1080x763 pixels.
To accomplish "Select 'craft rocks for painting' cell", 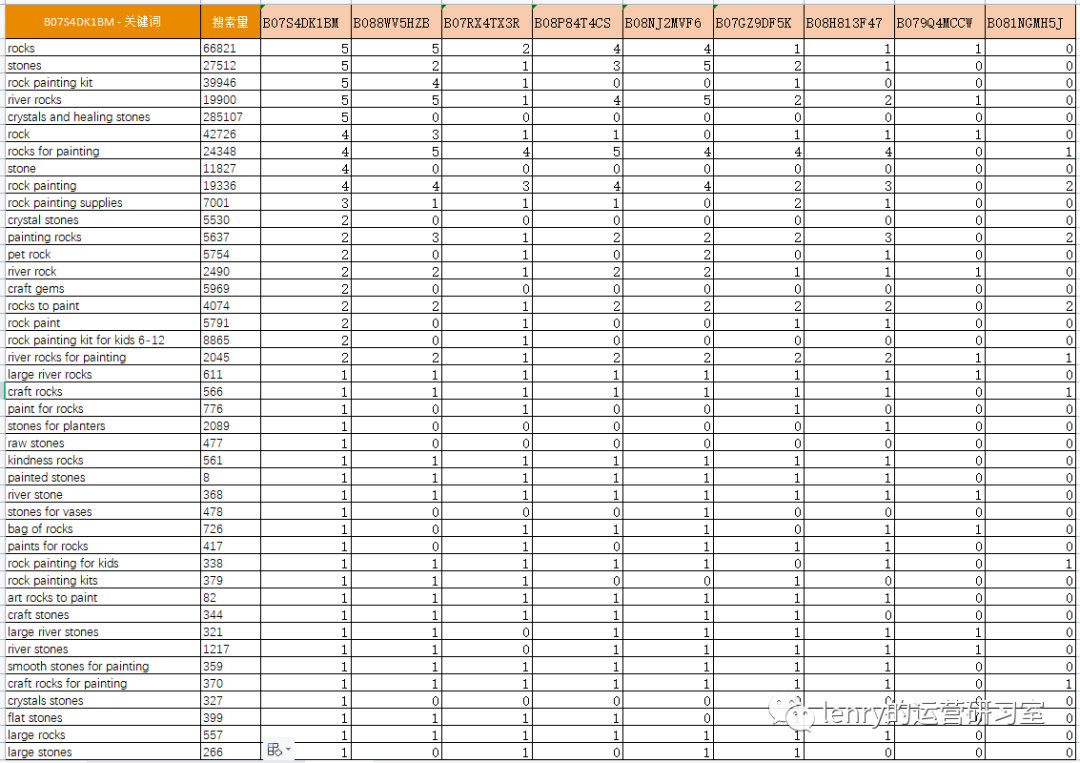I will [x=103, y=683].
